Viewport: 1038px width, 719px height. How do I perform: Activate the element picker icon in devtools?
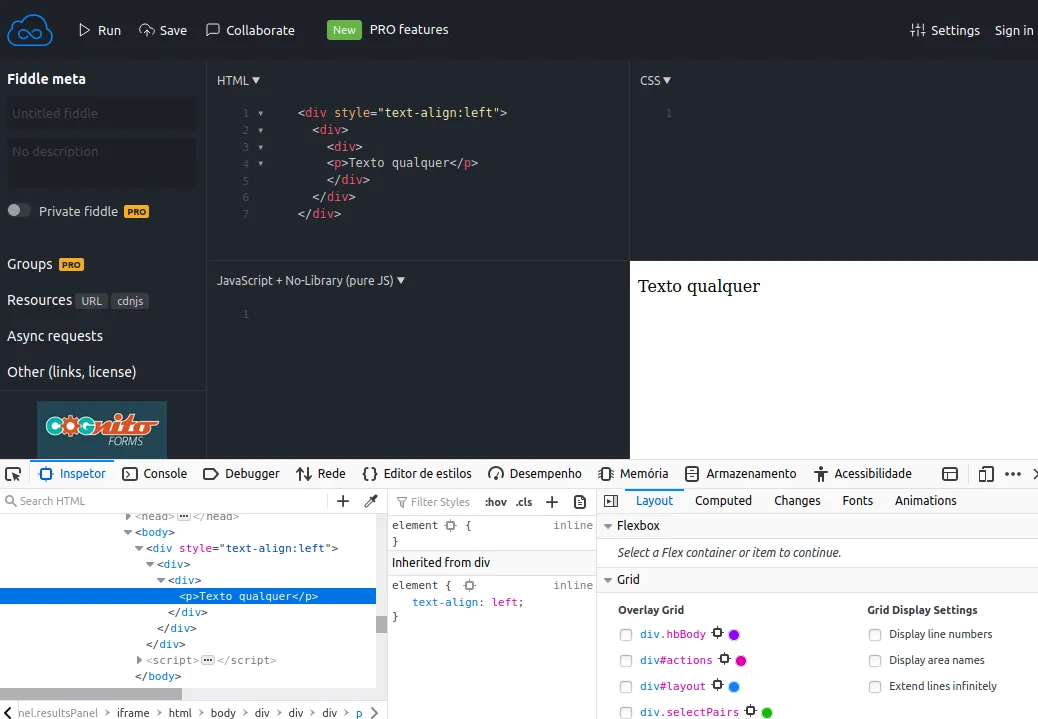(11, 474)
